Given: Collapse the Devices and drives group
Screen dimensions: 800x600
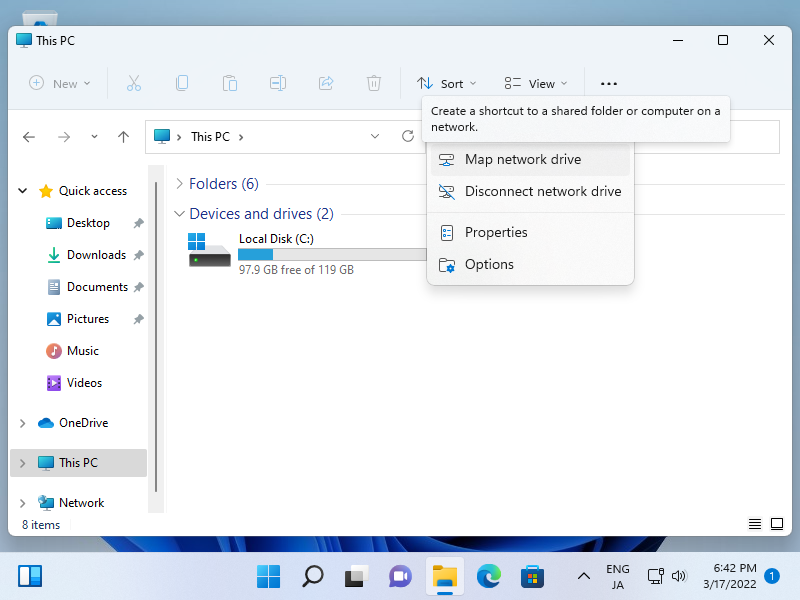Looking at the screenshot, I should 179,214.
